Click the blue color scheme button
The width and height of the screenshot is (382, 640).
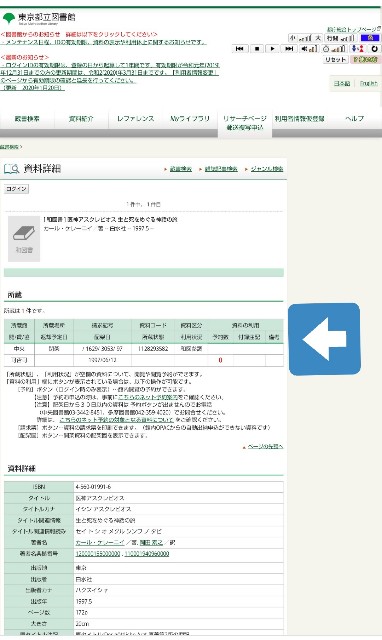(370, 38)
